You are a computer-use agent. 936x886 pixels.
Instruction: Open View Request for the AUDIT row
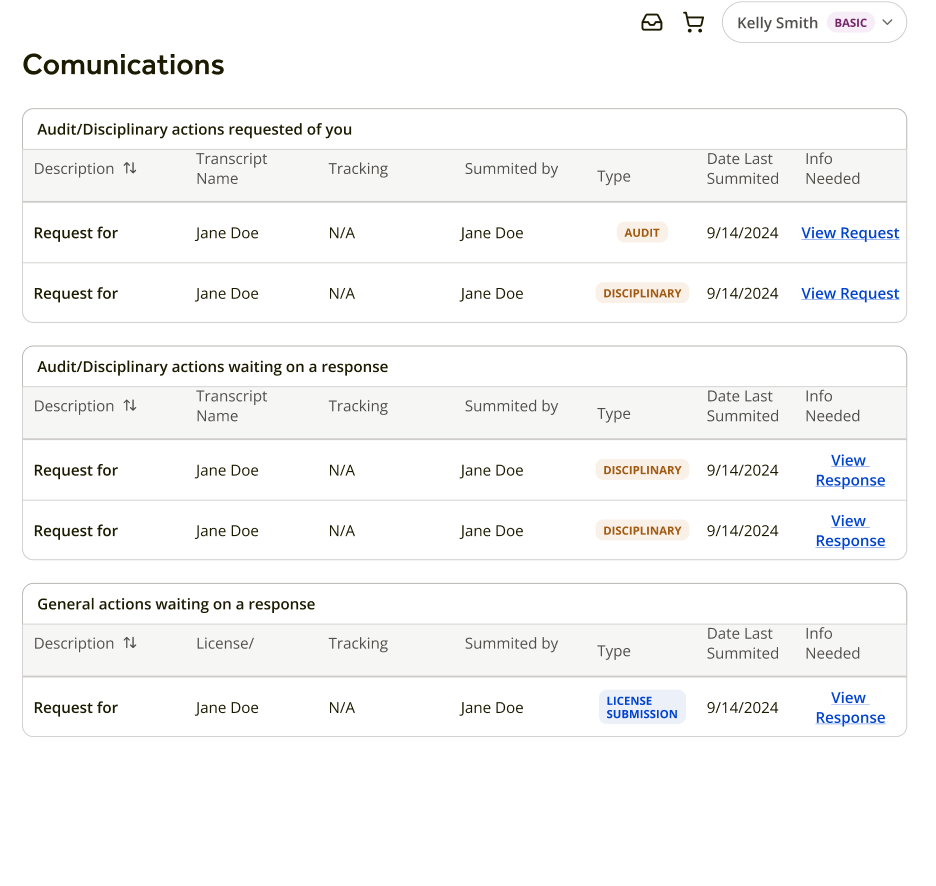tap(850, 233)
